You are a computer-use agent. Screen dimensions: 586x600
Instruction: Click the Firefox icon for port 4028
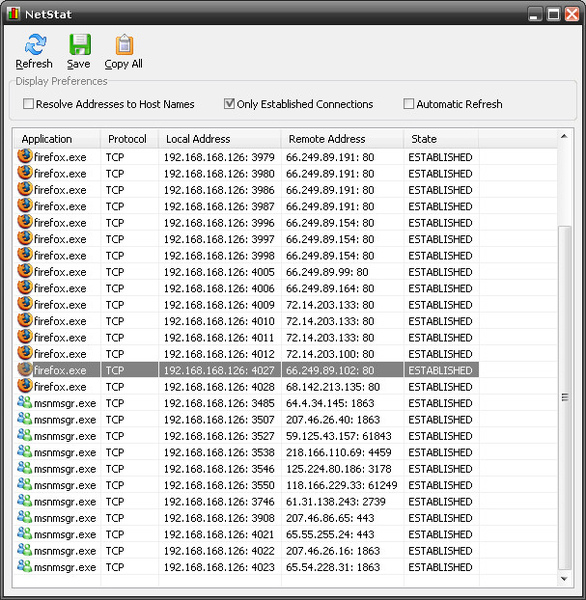pyautogui.click(x=25, y=386)
